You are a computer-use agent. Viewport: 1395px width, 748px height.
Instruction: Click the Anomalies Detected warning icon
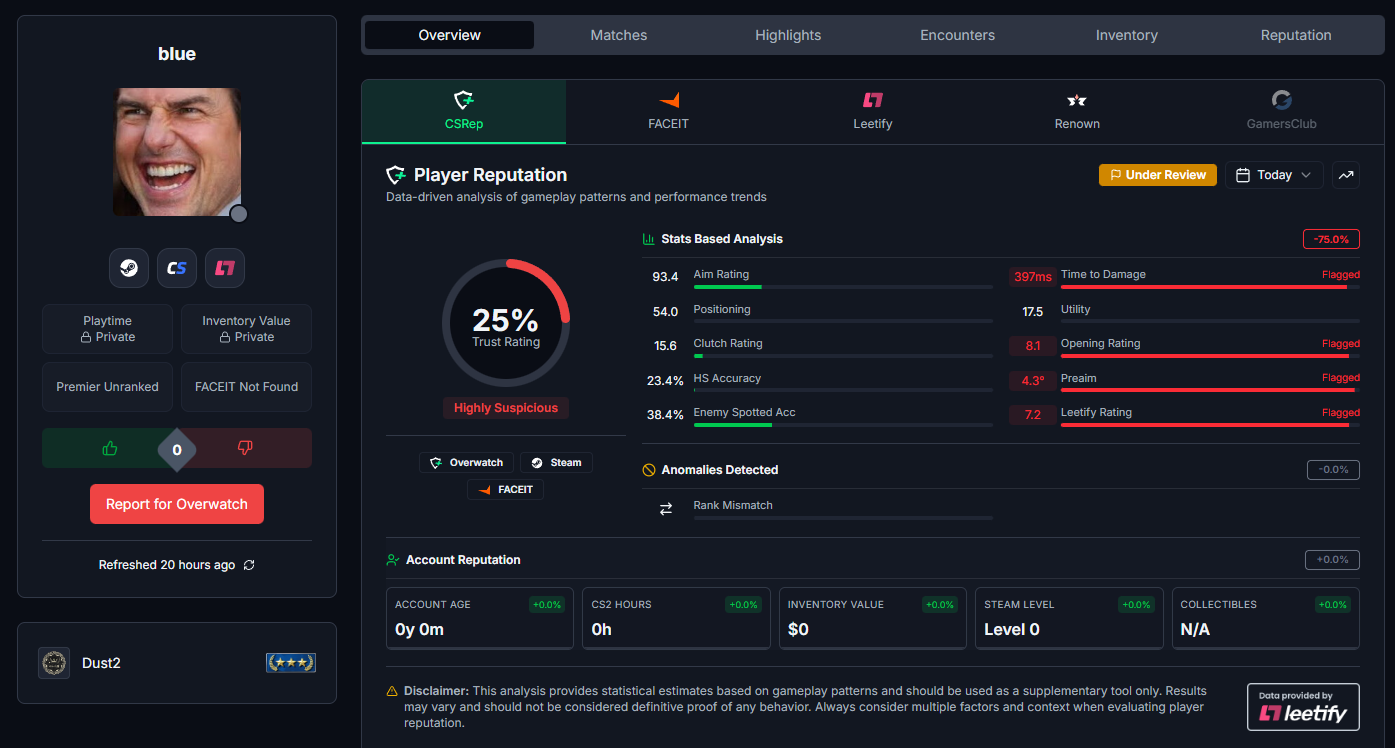[648, 470]
